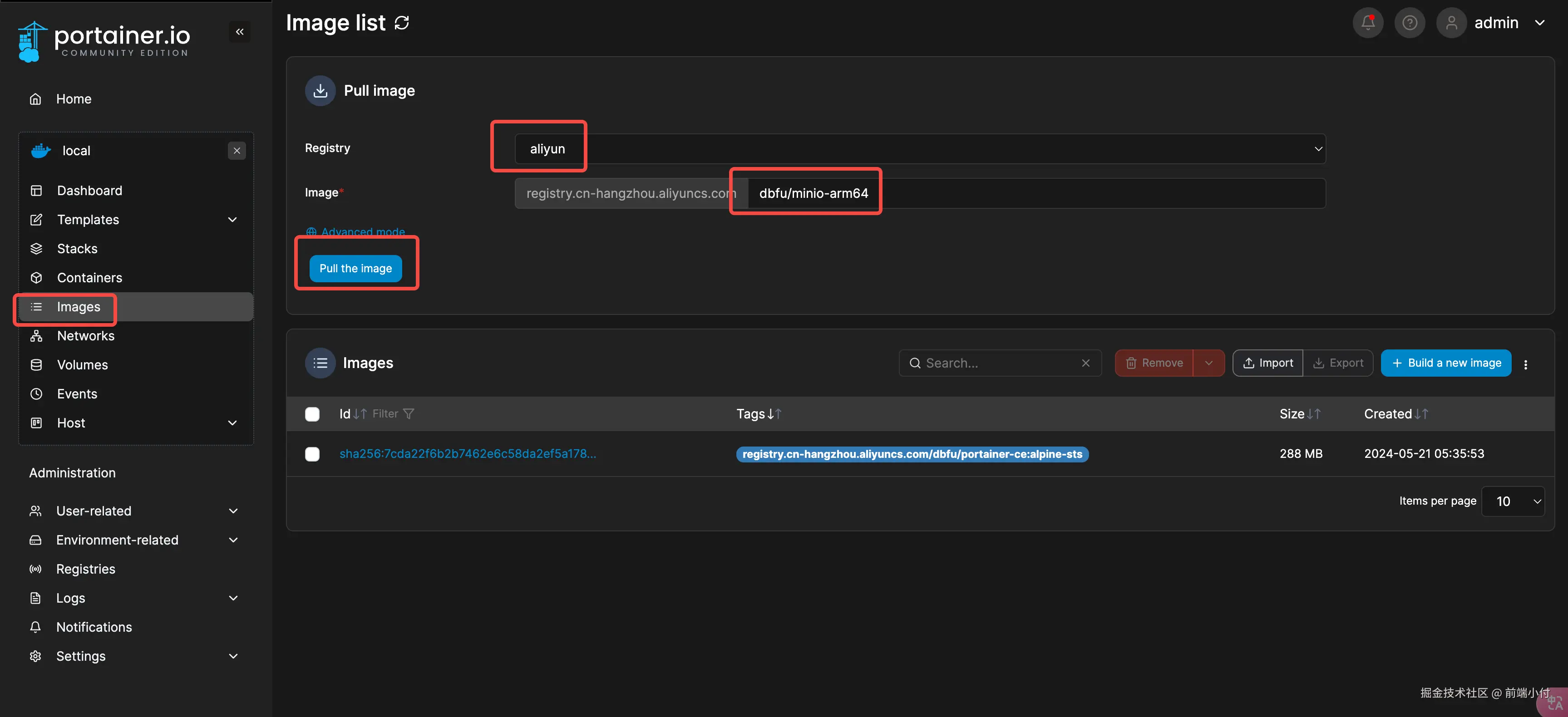Close the local environment with X

tap(237, 150)
